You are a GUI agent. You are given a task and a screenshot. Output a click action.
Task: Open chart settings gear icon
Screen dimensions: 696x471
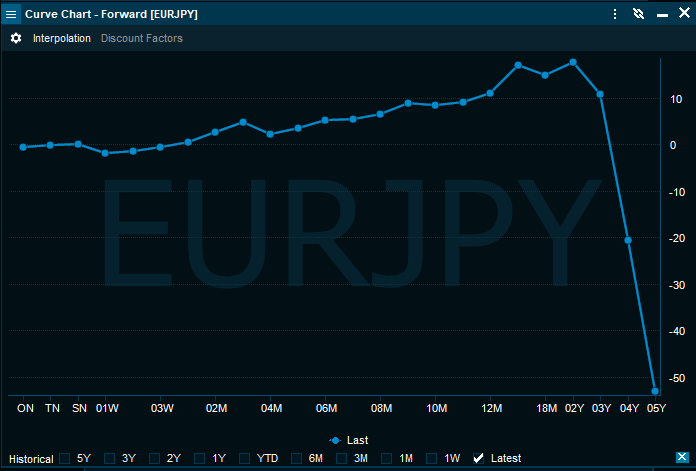coord(16,38)
